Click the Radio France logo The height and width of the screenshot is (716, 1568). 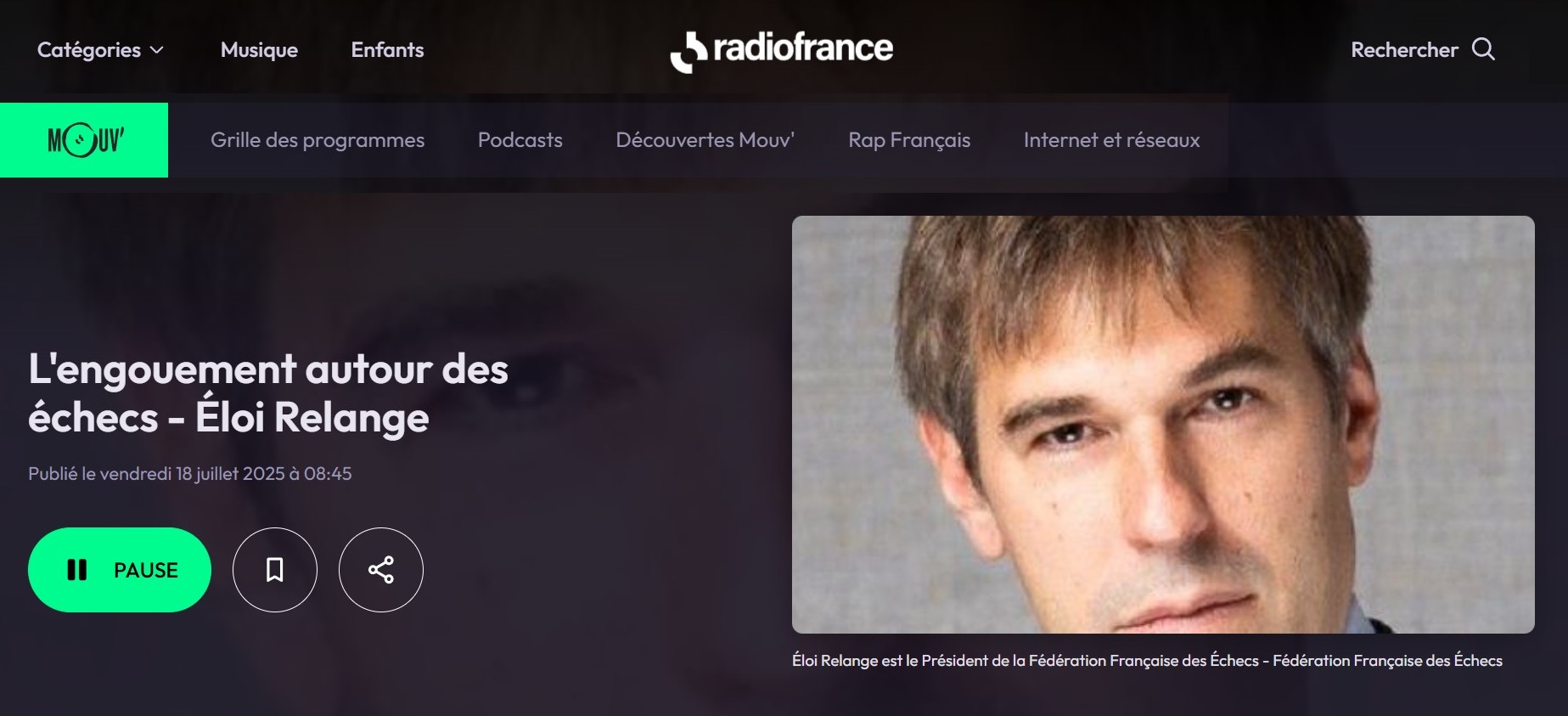[781, 50]
